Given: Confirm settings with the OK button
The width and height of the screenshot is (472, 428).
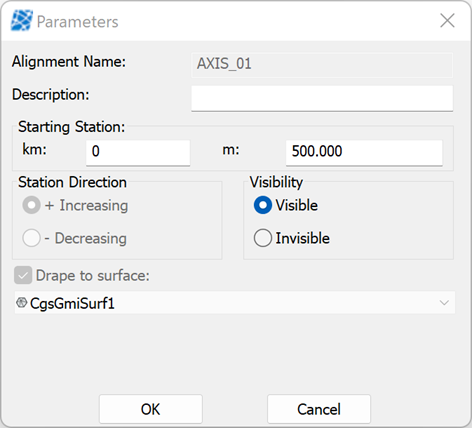Looking at the screenshot, I should pos(151,409).
